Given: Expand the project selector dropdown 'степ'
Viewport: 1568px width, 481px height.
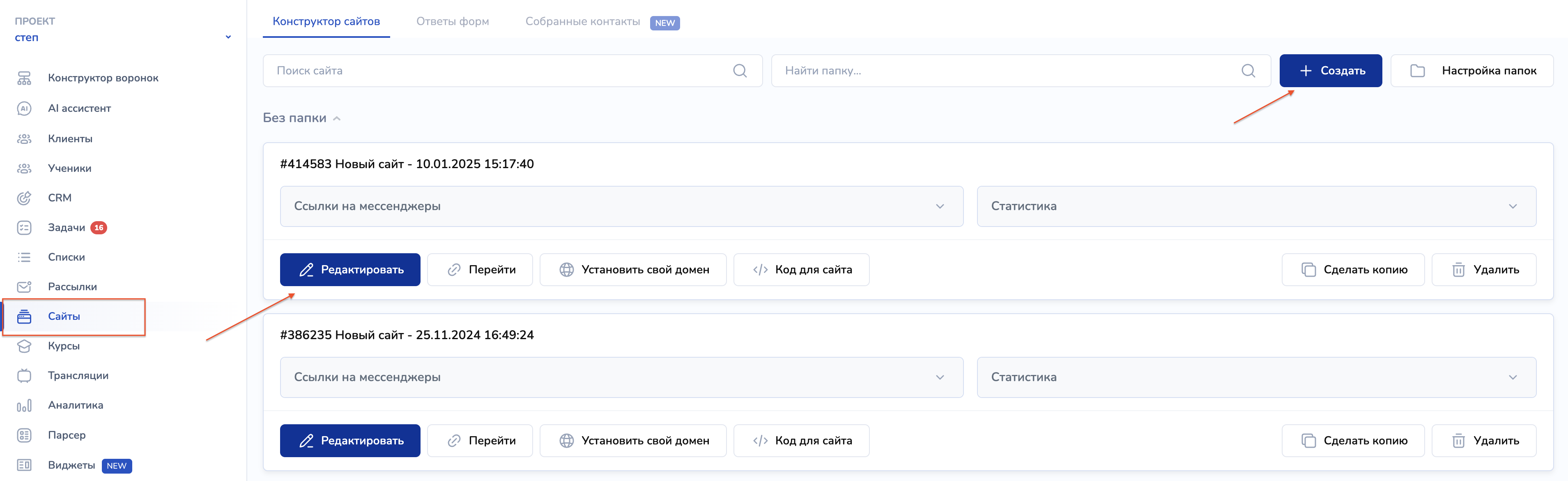Looking at the screenshot, I should click(x=228, y=37).
